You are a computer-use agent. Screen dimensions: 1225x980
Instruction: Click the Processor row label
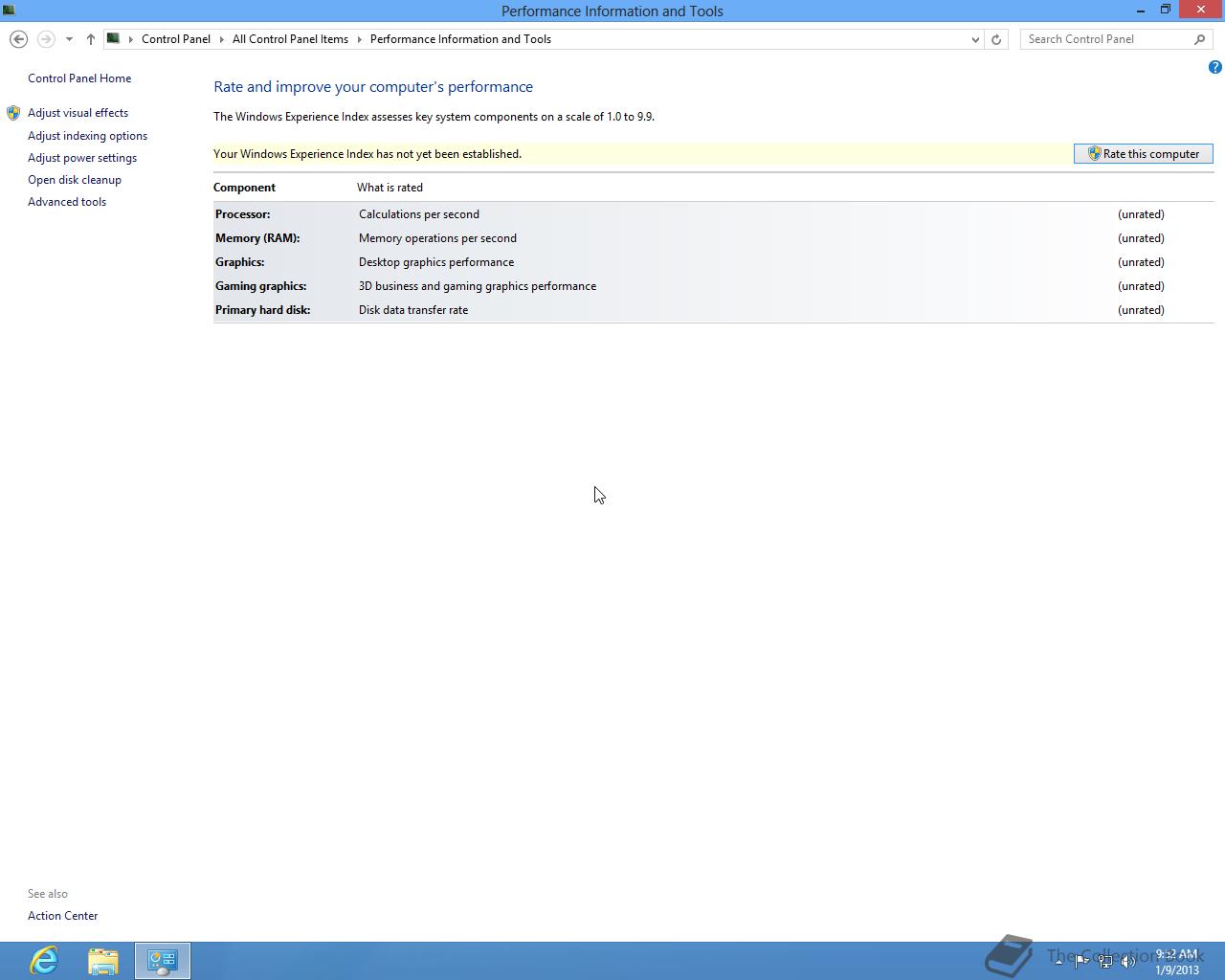click(x=243, y=214)
